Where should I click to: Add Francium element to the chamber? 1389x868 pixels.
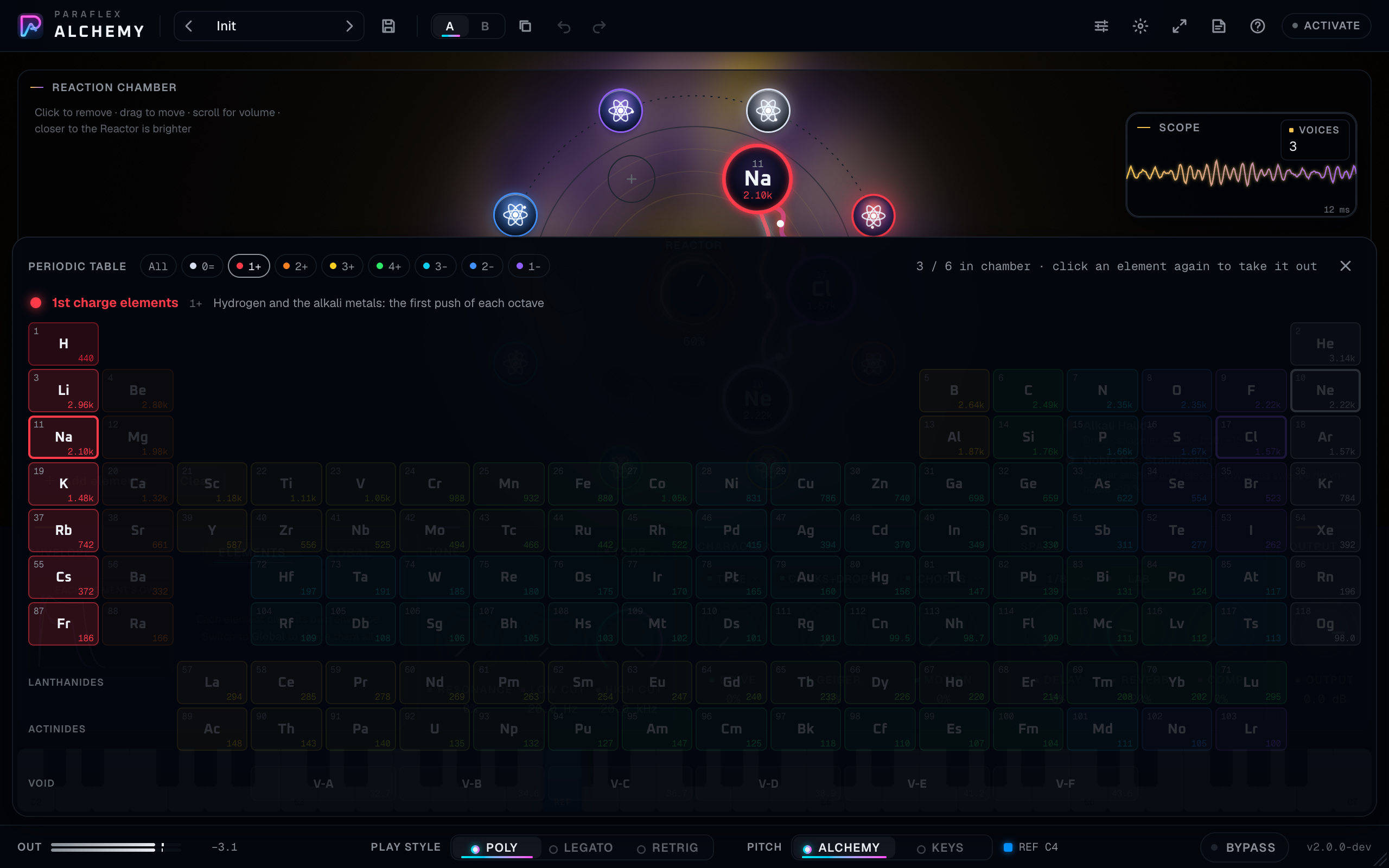point(63,624)
